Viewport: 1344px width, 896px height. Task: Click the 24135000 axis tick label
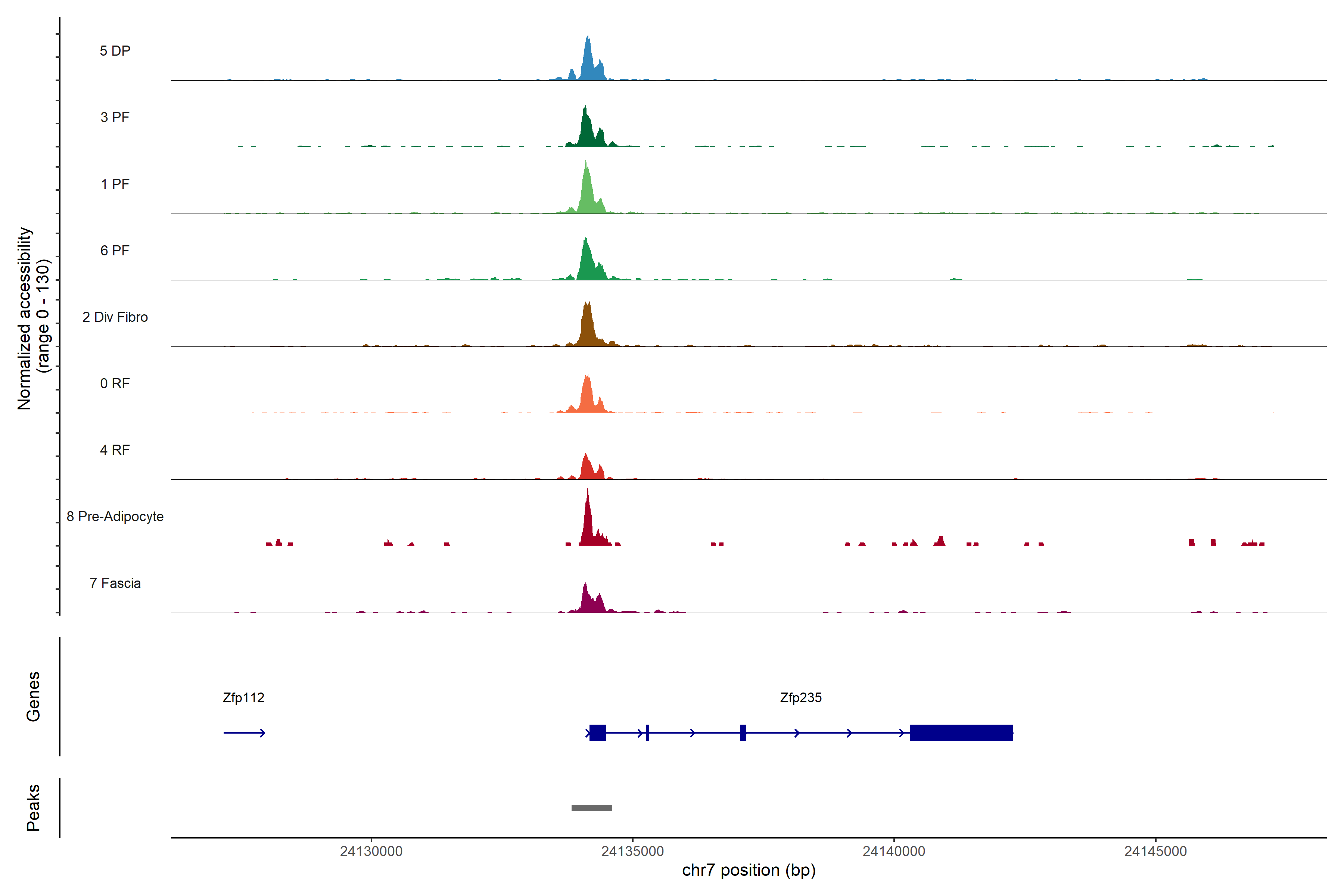pos(632,852)
